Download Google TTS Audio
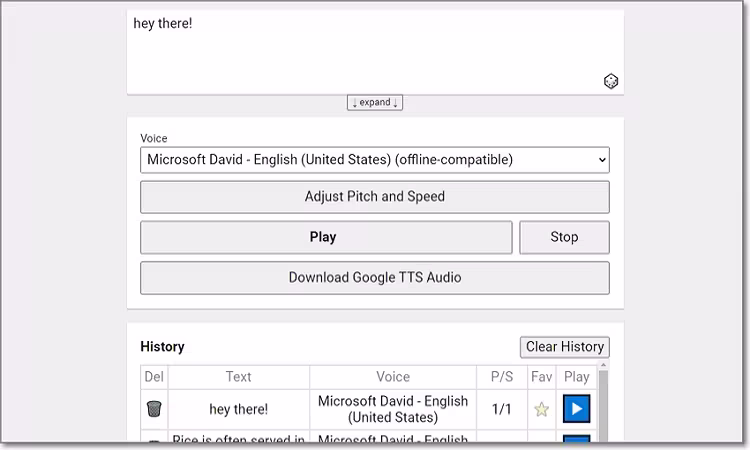 pyautogui.click(x=374, y=278)
